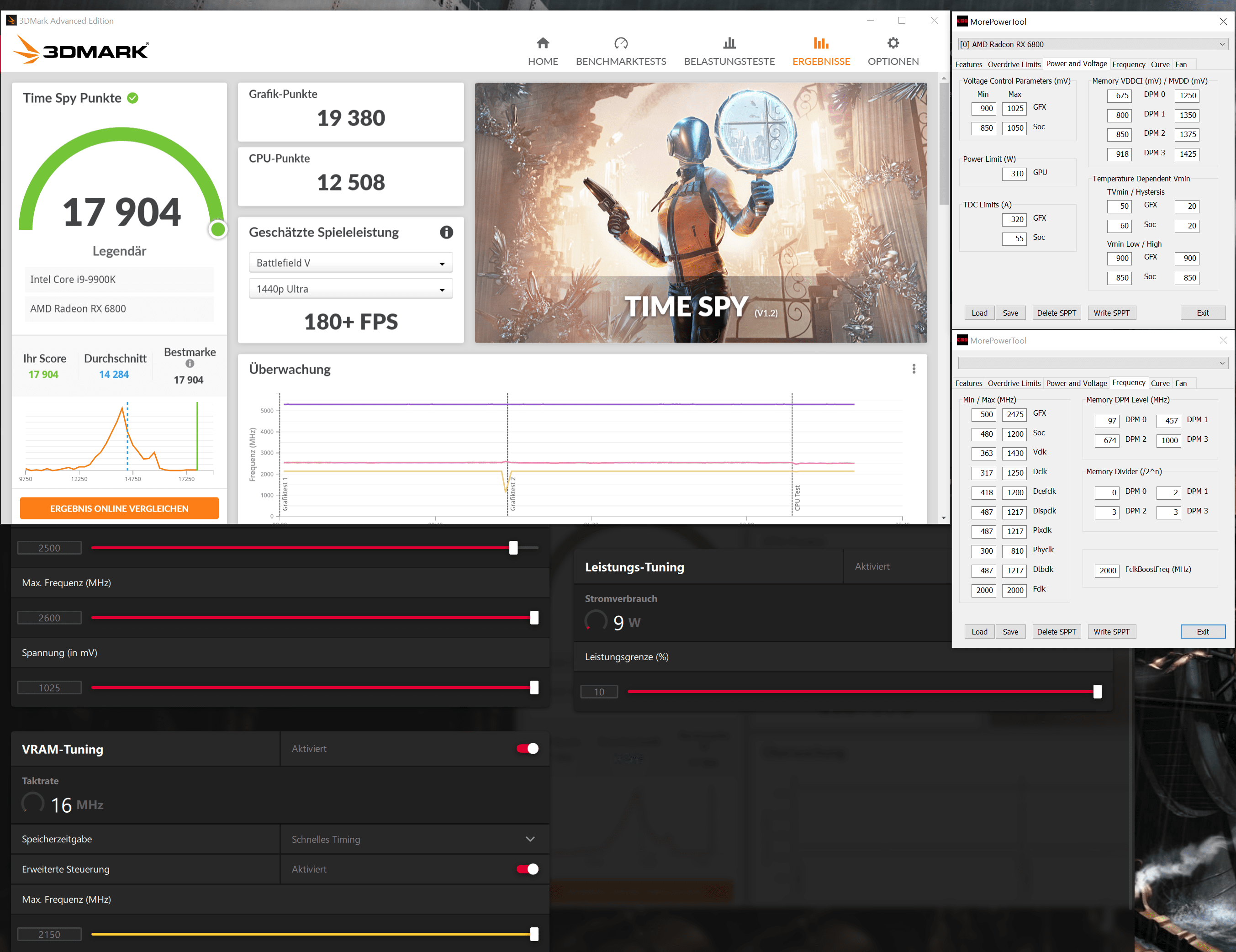
Task: Open three-dot menu in Überwachung panel
Action: coord(914,369)
